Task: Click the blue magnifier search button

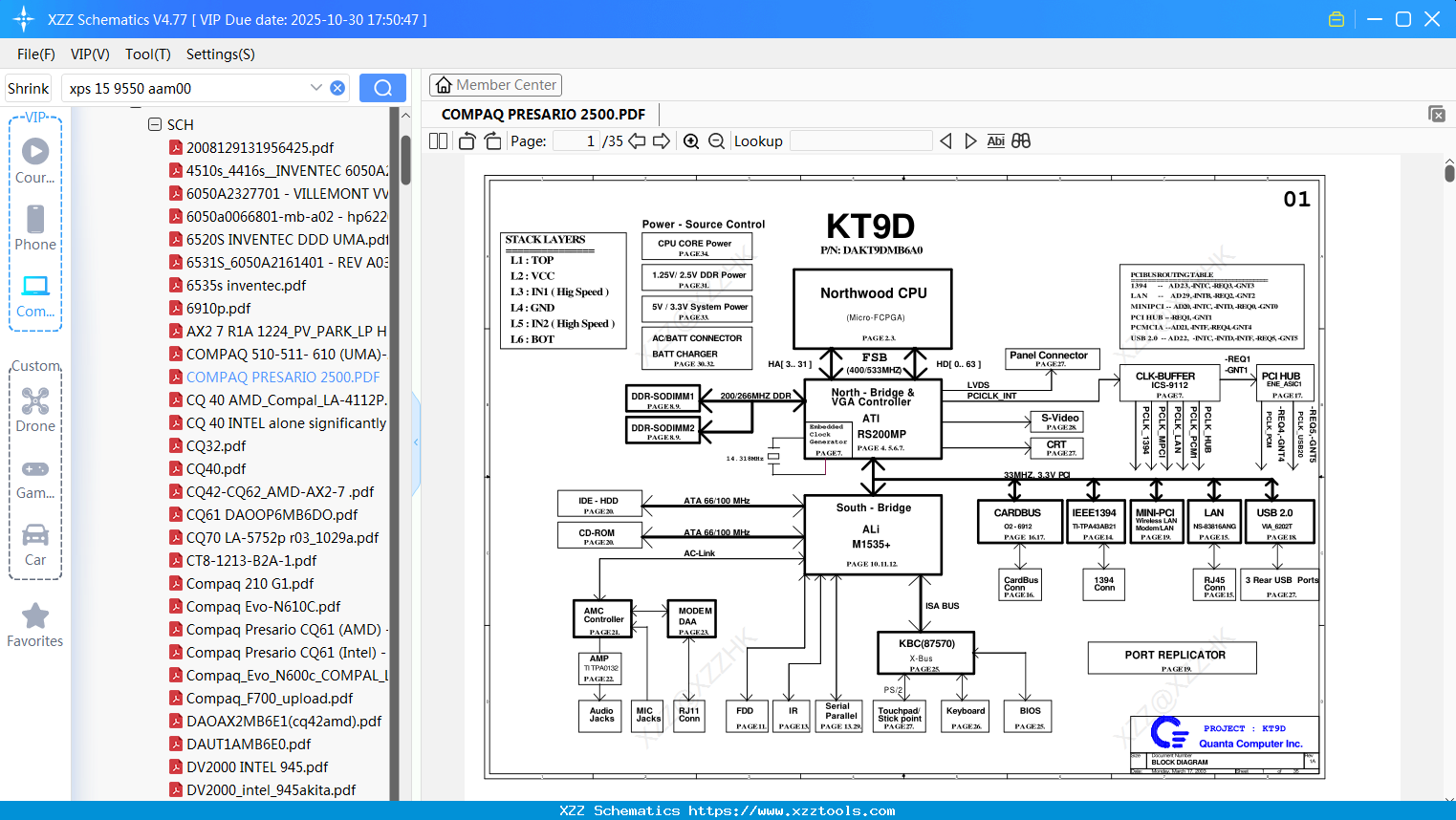Action: tap(382, 88)
